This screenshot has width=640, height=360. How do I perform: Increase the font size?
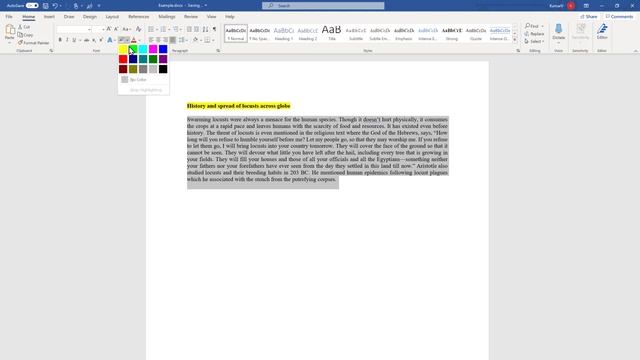(x=109, y=29)
